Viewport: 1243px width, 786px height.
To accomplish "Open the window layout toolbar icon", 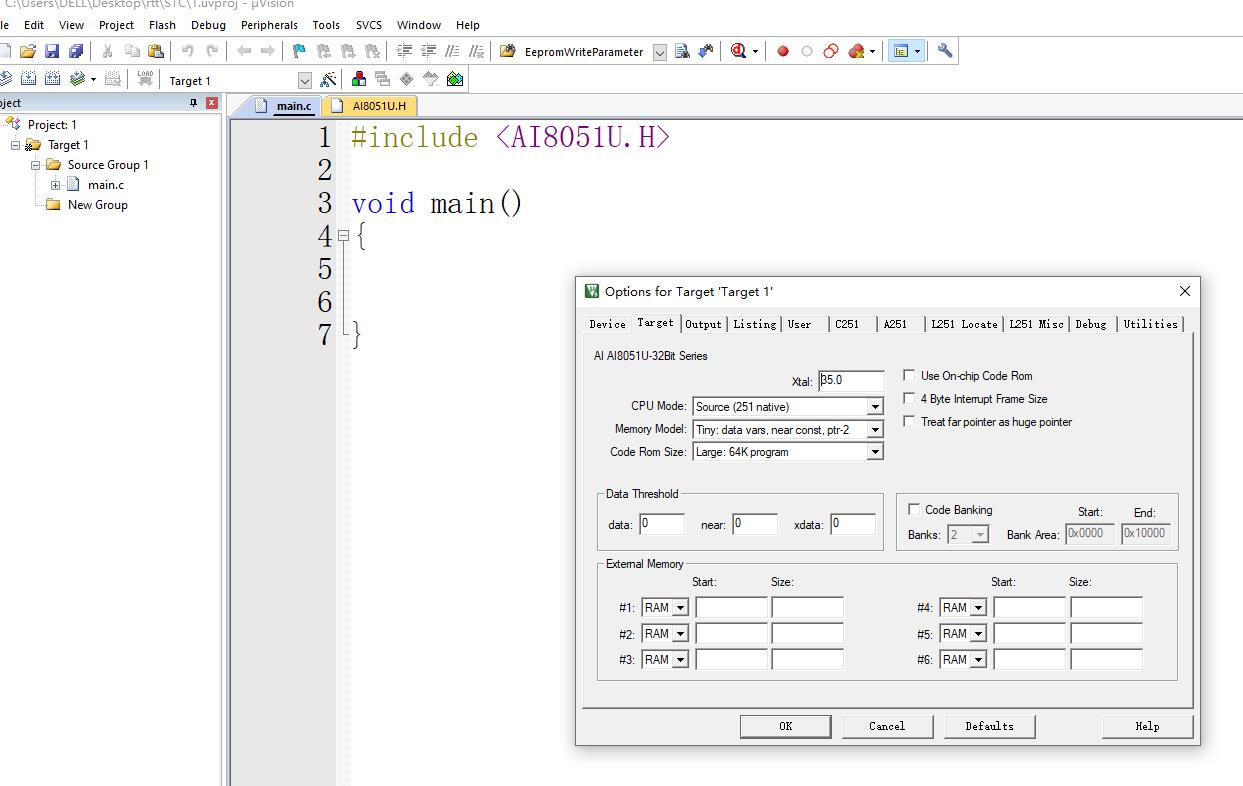I will (x=901, y=51).
